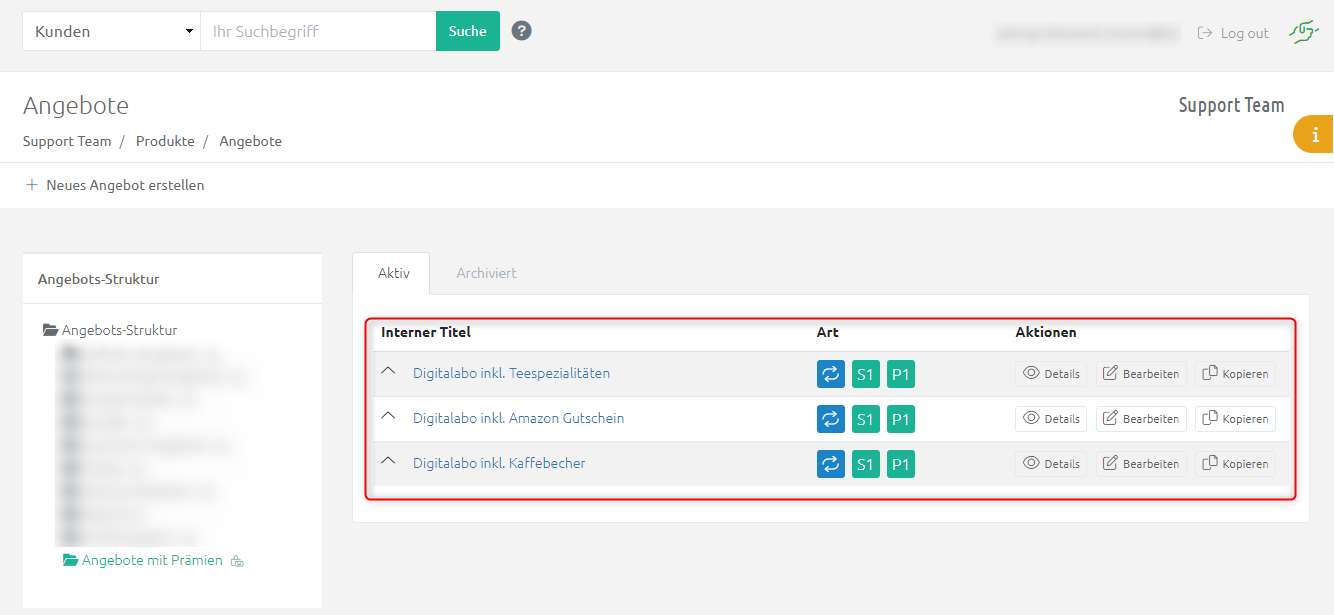Click the gift icon beside Angebote mit Prämien
Viewport: 1334px width, 615px height.
(237, 561)
